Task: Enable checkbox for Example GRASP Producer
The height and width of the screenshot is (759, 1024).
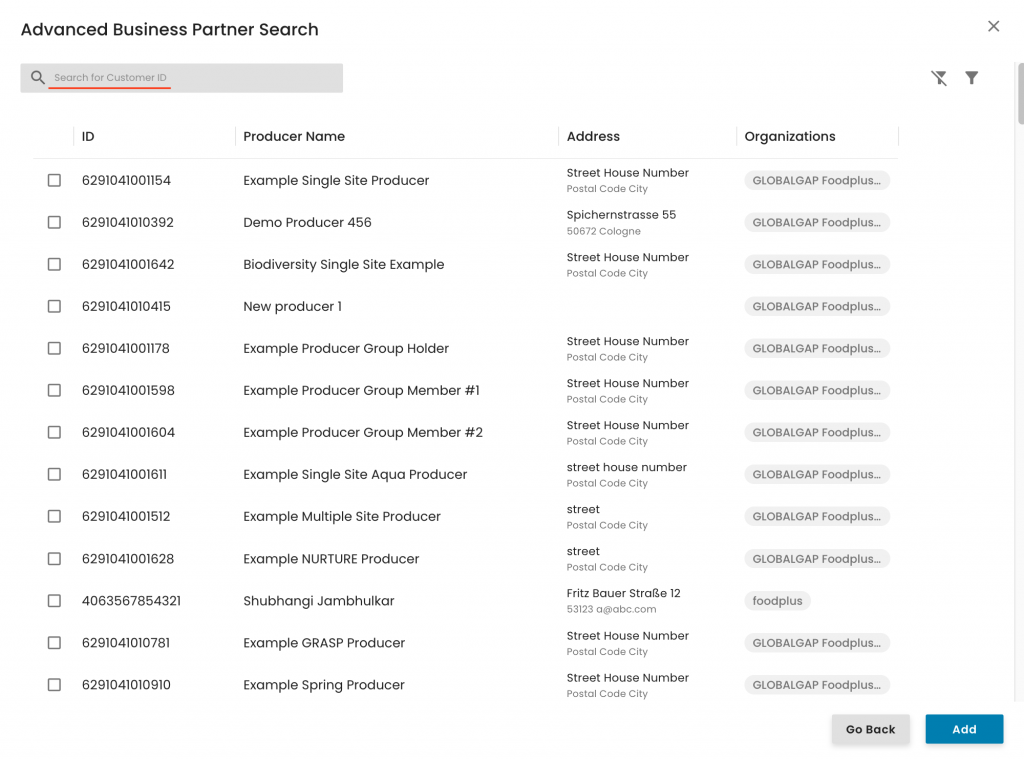Action: (54, 643)
